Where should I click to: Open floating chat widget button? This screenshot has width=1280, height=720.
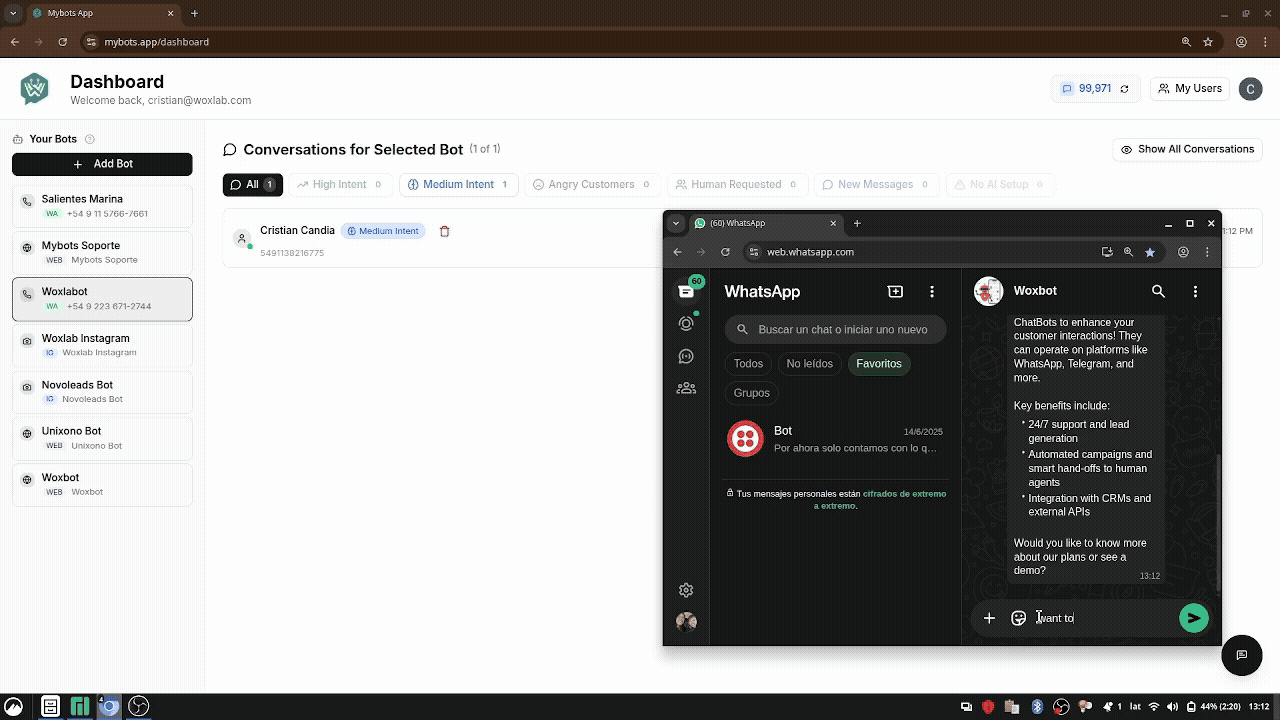(x=1241, y=655)
